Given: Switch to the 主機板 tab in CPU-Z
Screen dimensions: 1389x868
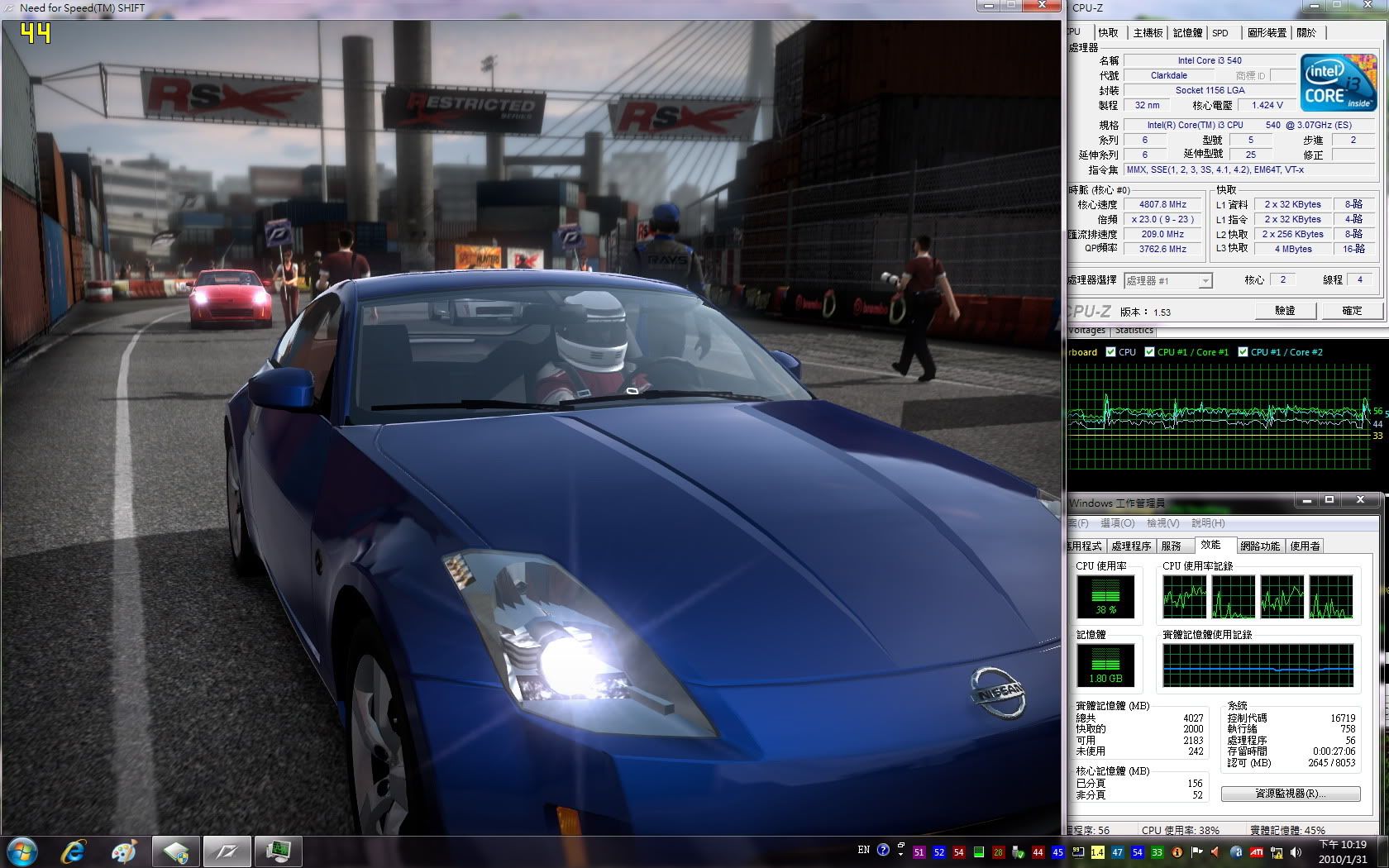Looking at the screenshot, I should pos(1148,33).
